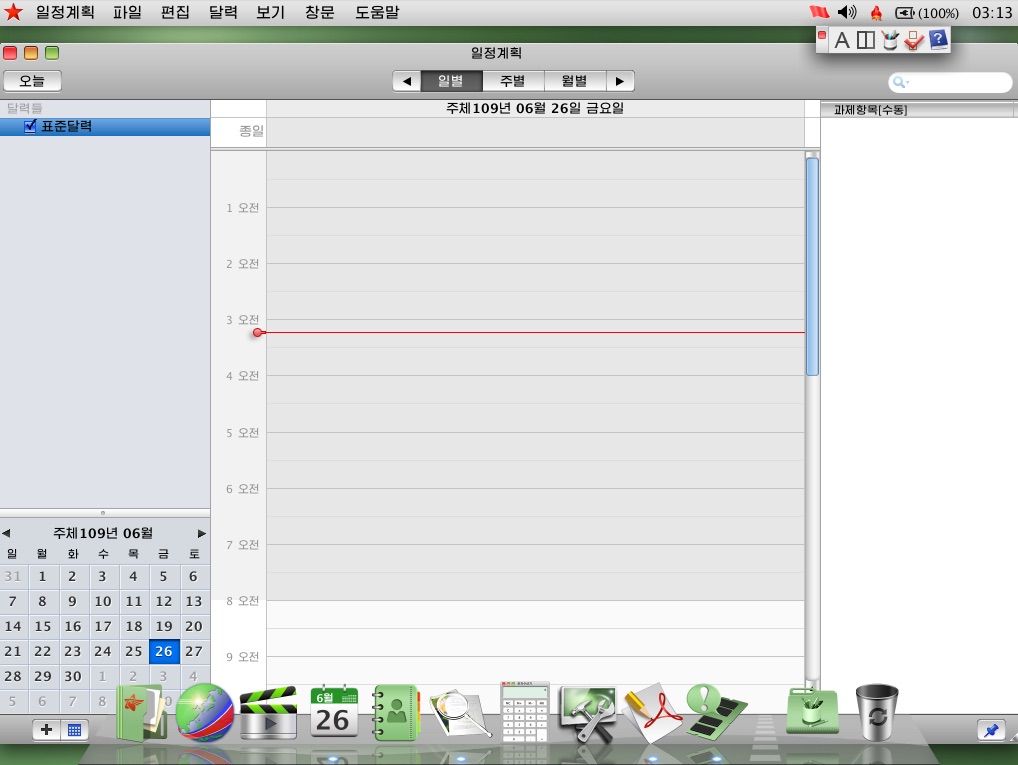Switch to 월별 monthly view

(573, 81)
